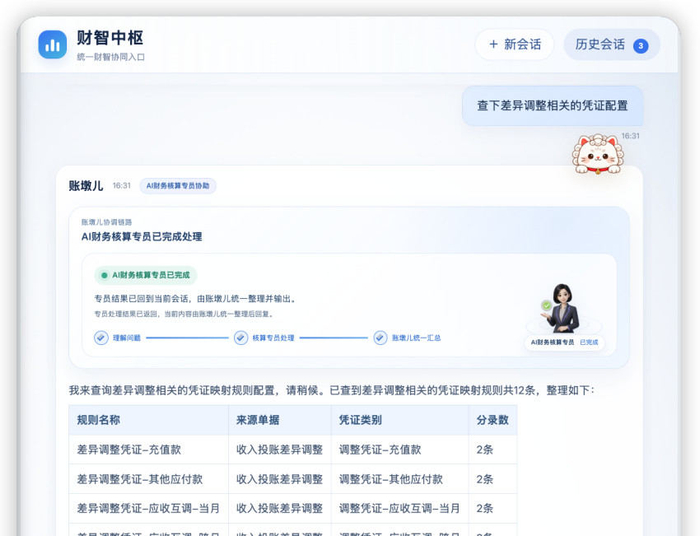Click the blue badge showing 3

[x=641, y=45]
